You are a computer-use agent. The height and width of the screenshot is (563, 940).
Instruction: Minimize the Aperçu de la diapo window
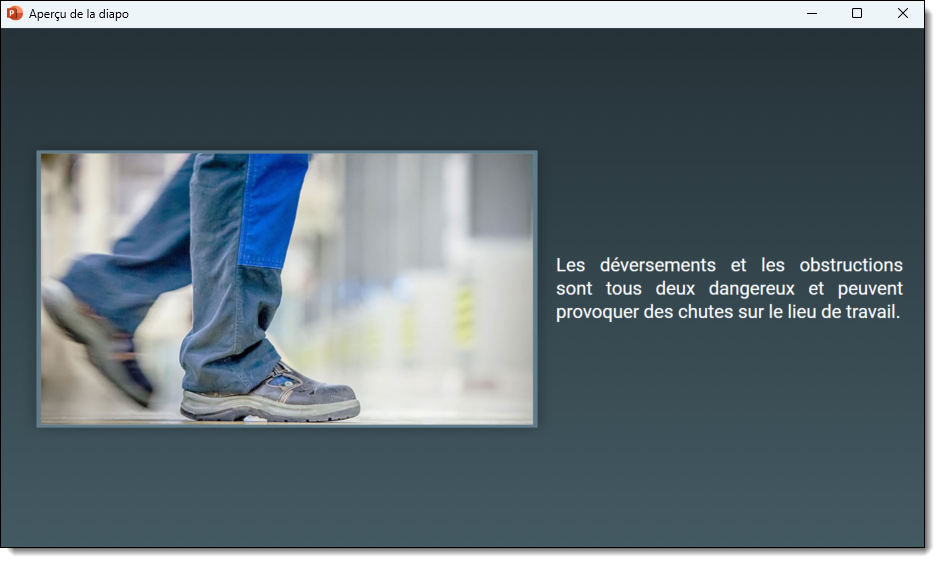click(x=812, y=14)
